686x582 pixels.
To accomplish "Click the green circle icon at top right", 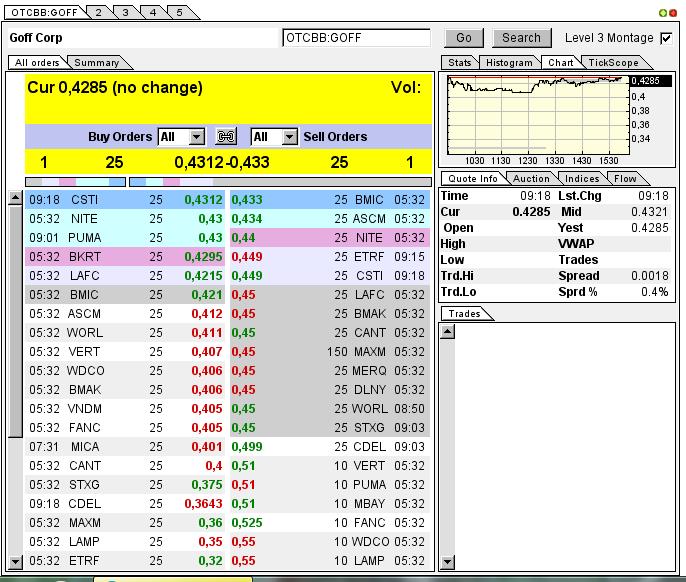I will click(x=663, y=13).
